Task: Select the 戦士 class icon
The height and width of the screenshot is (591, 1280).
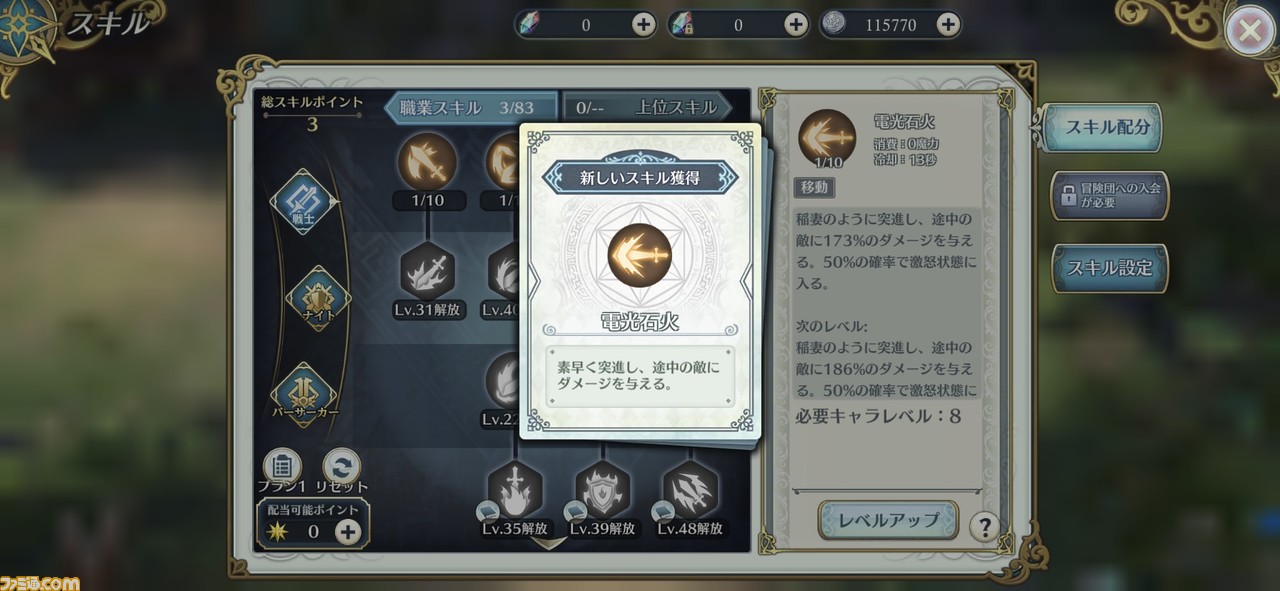Action: (x=304, y=201)
